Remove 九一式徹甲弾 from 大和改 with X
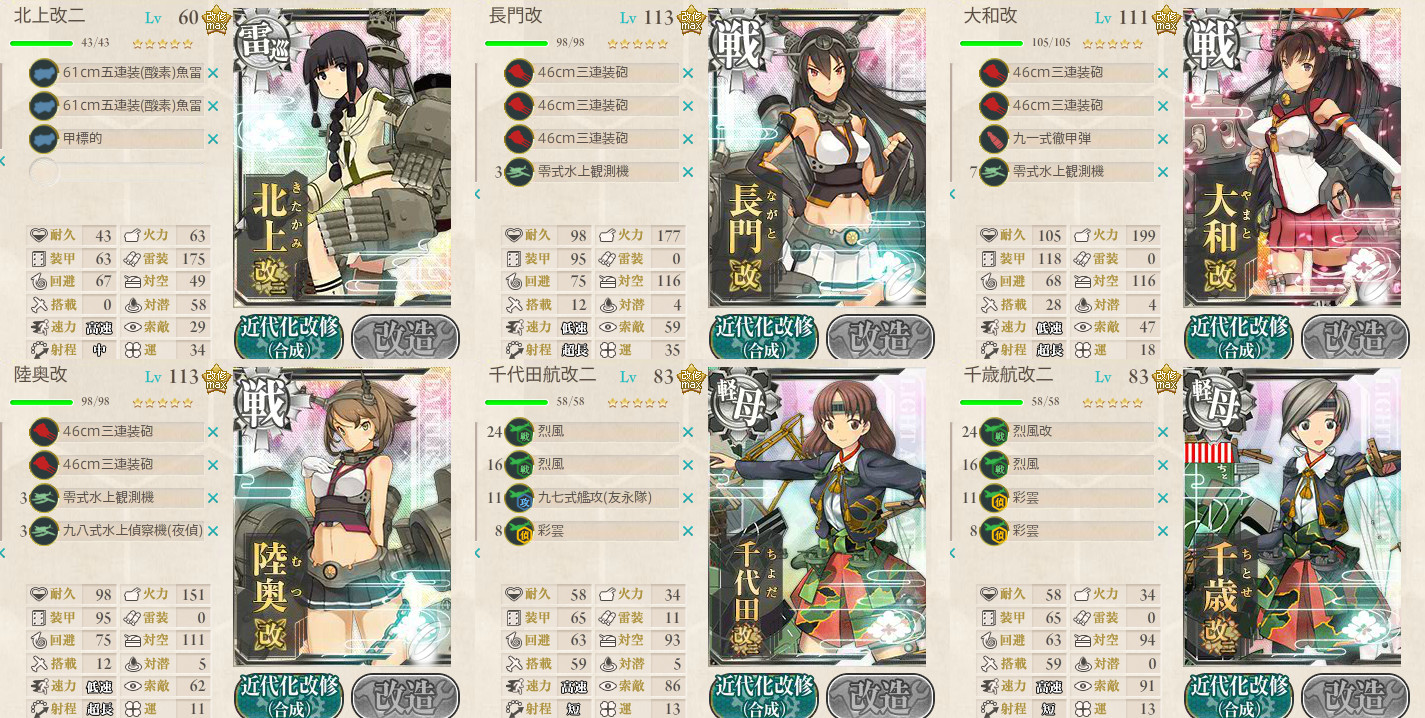 tap(1163, 139)
